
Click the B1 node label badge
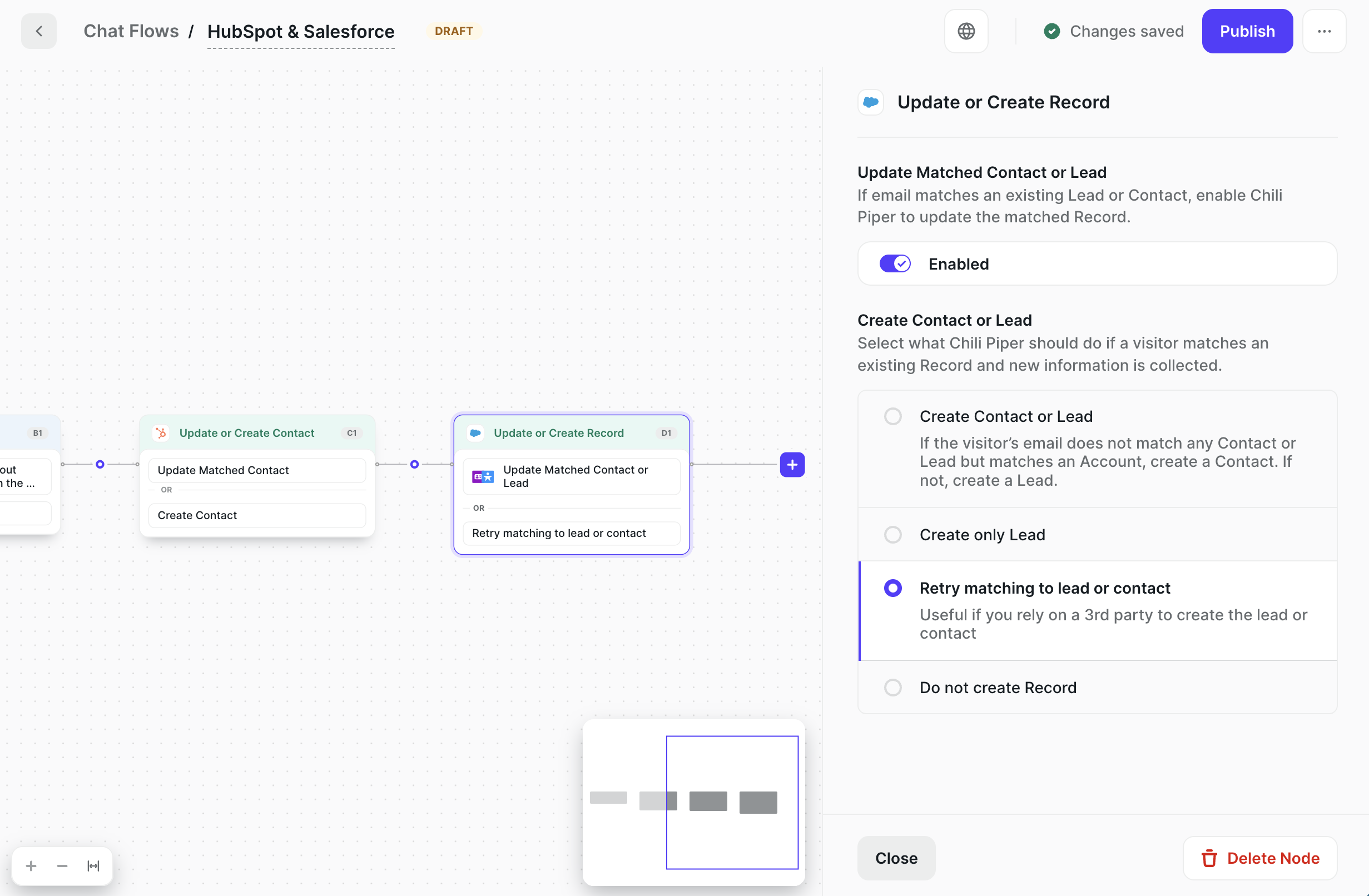click(x=37, y=432)
